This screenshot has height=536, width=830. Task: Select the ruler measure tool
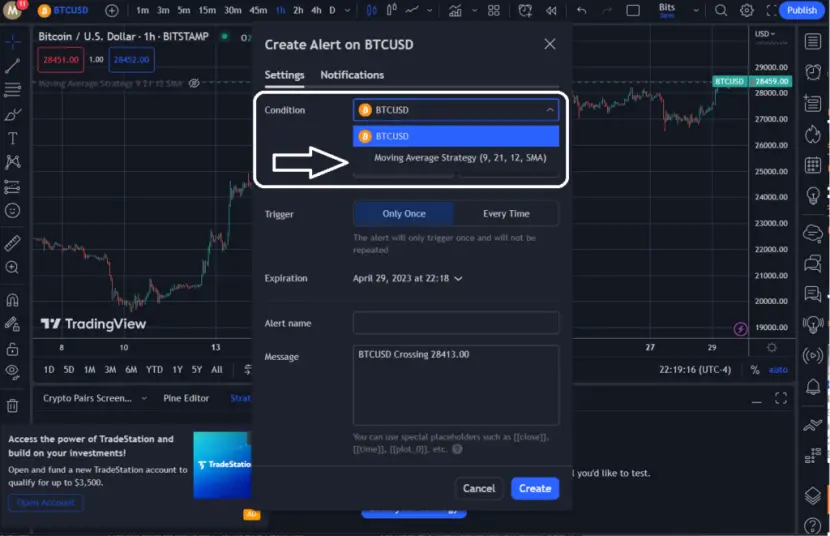pyautogui.click(x=12, y=243)
